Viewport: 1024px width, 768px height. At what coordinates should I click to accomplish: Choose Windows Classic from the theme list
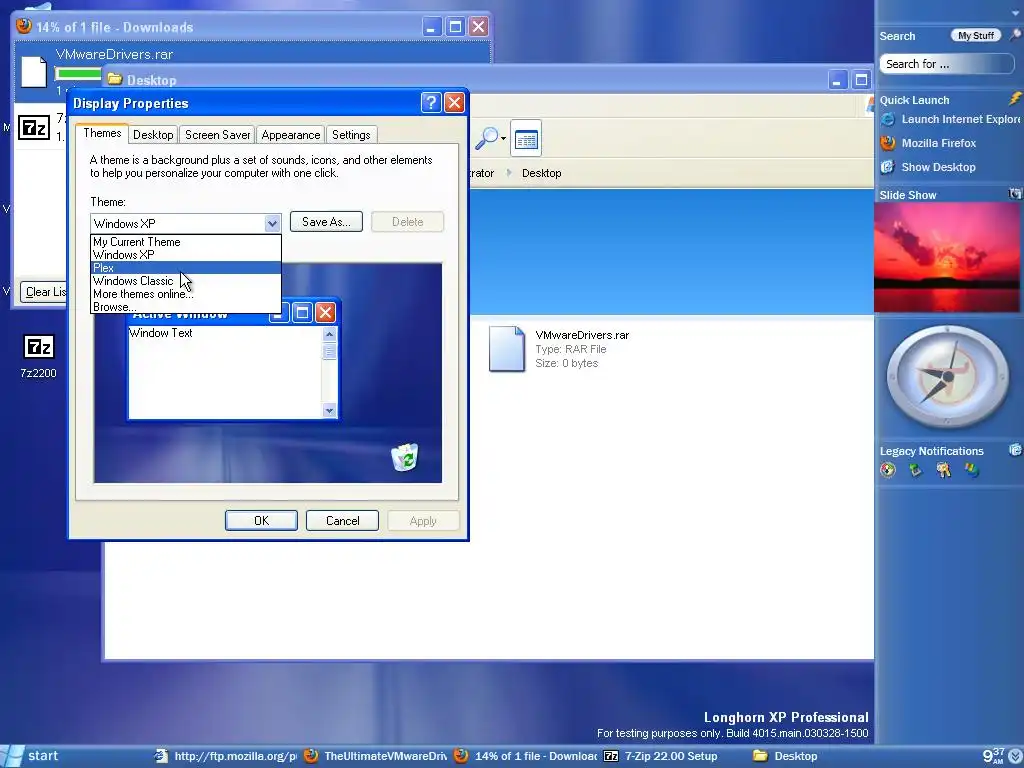pyautogui.click(x=185, y=281)
